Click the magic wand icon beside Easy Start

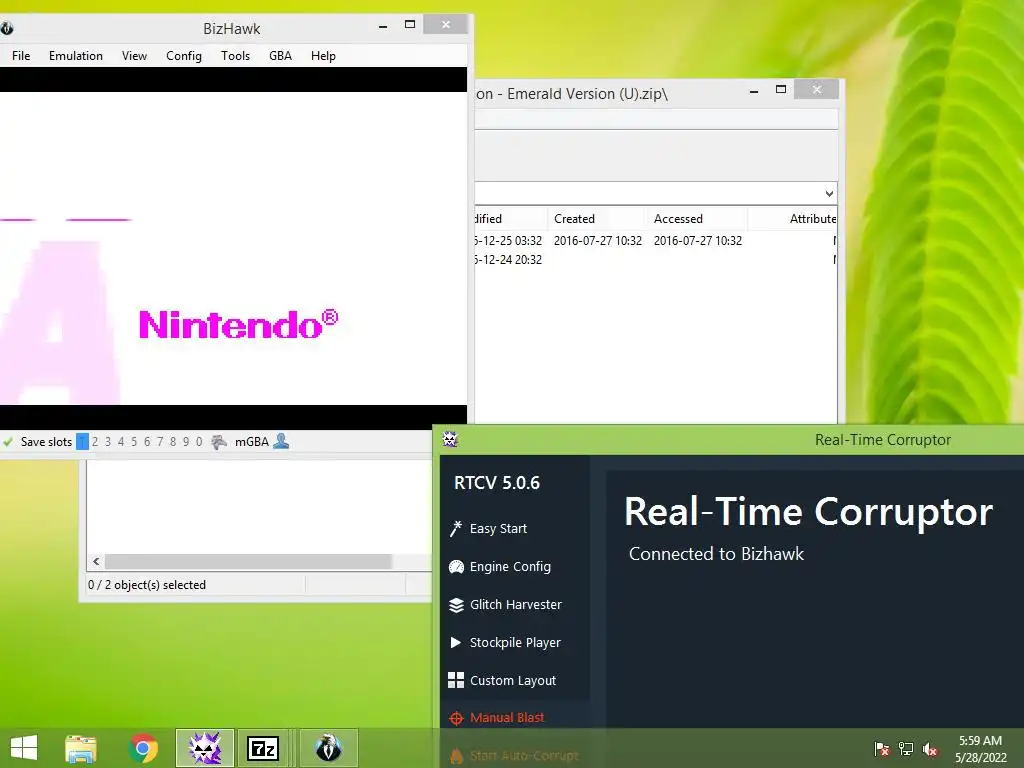click(x=456, y=528)
